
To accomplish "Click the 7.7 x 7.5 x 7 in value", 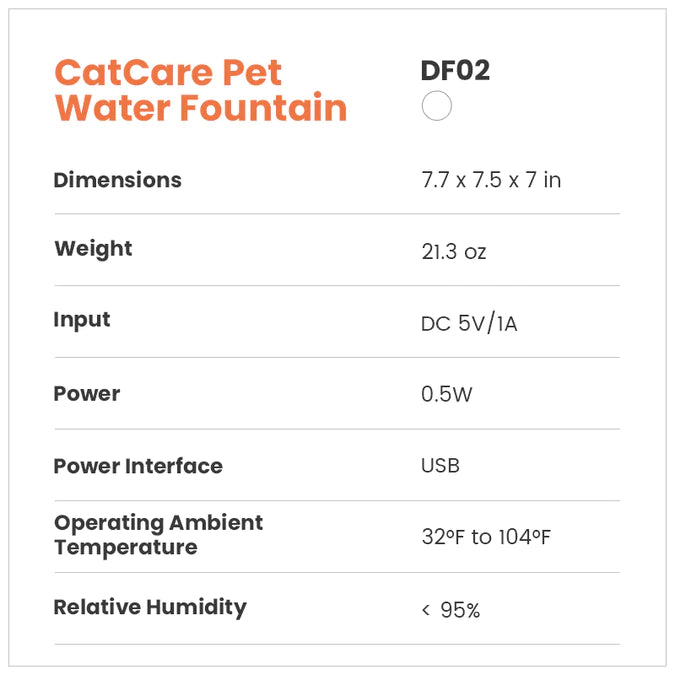I will [491, 181].
